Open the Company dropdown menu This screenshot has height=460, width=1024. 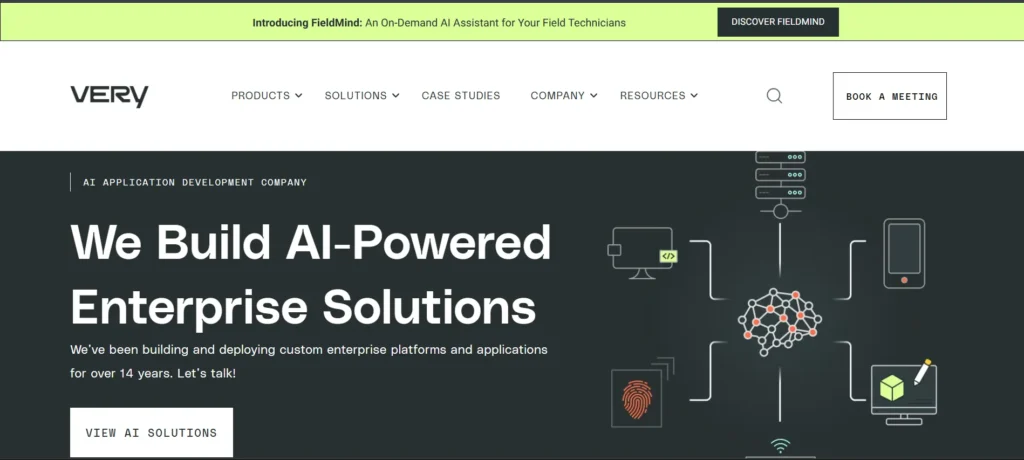[x=563, y=96]
